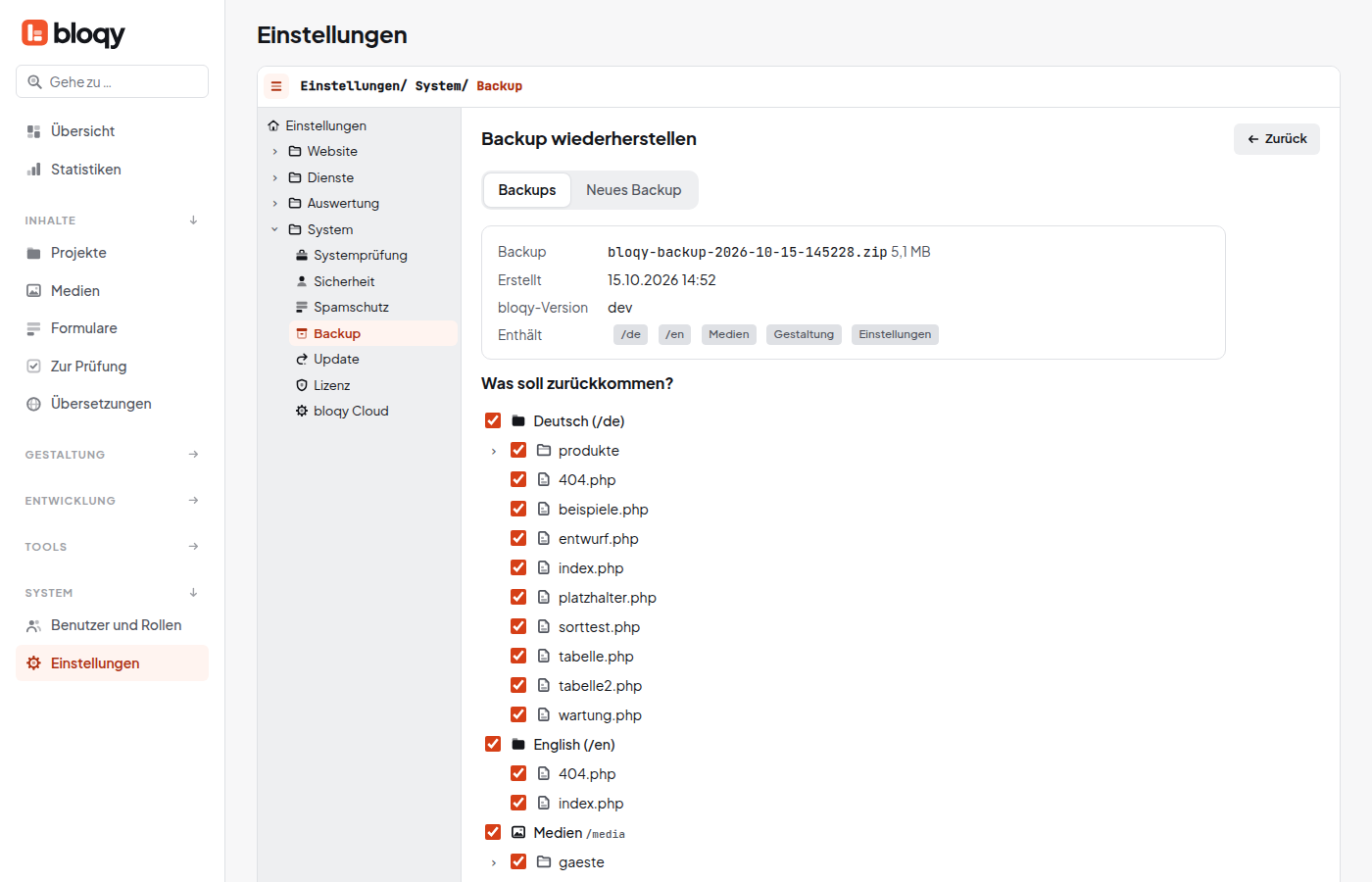Expand the produkte folder in the restore list

494,452
